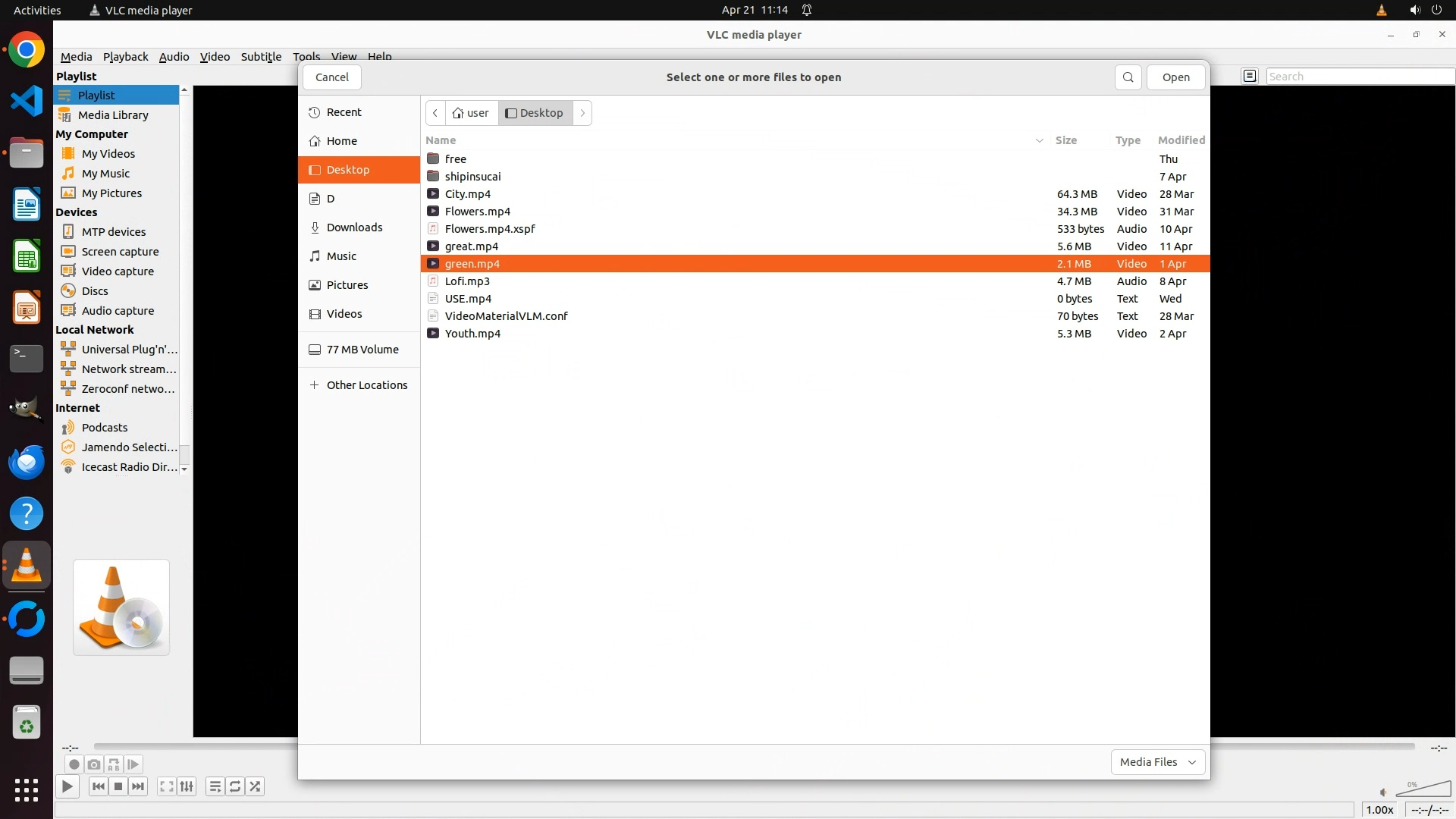Click the snapshot camera icon
This screenshot has height=819, width=1456.
pyautogui.click(x=93, y=764)
